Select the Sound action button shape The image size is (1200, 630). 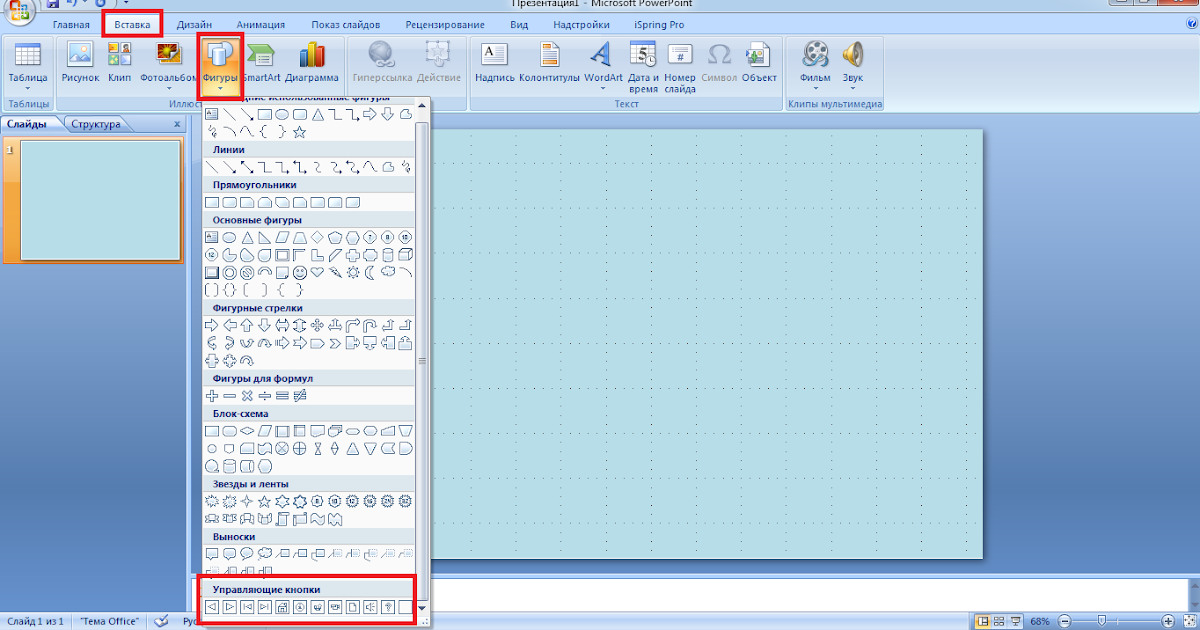[370, 607]
